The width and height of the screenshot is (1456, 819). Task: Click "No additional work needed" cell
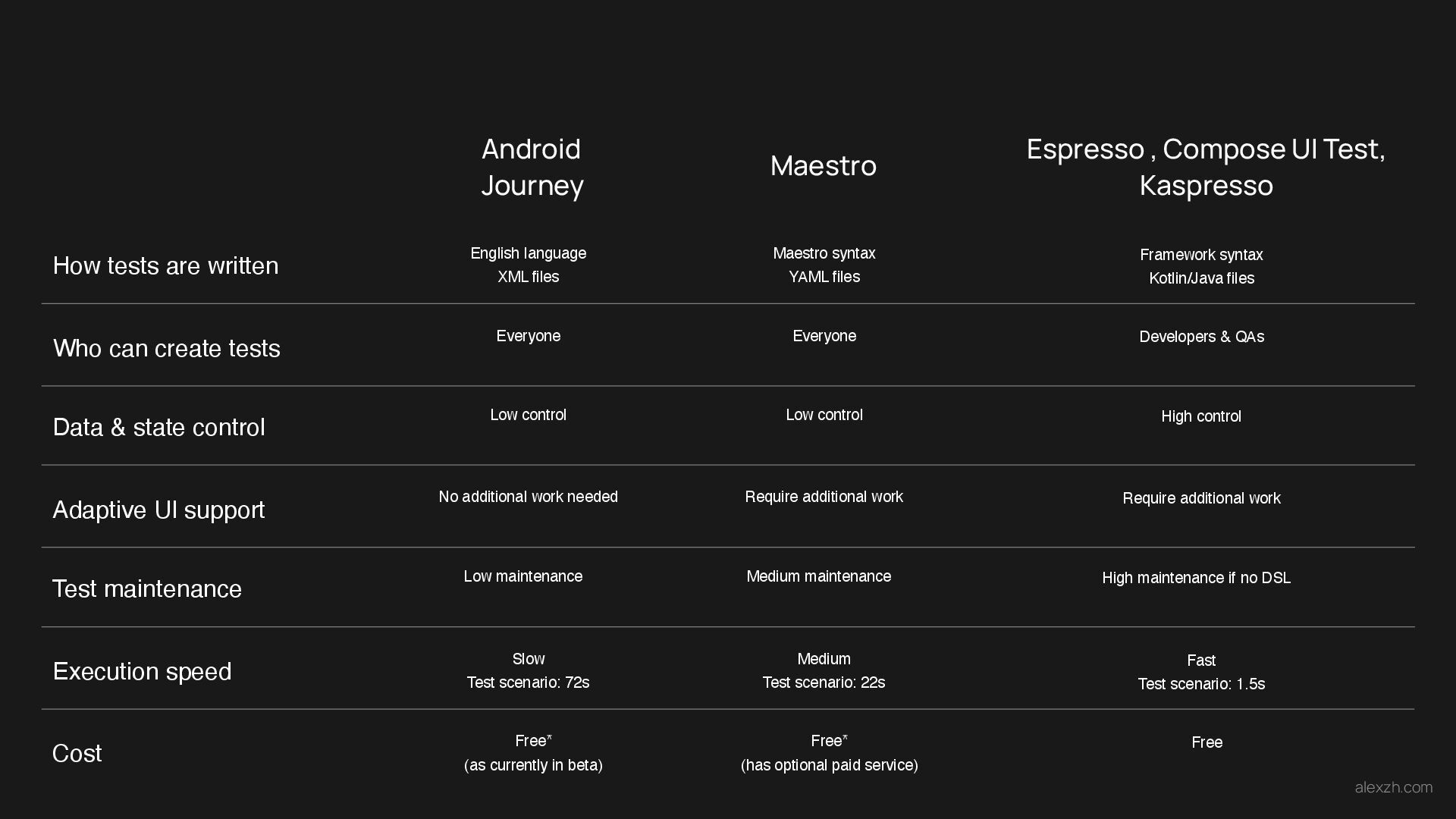528,497
